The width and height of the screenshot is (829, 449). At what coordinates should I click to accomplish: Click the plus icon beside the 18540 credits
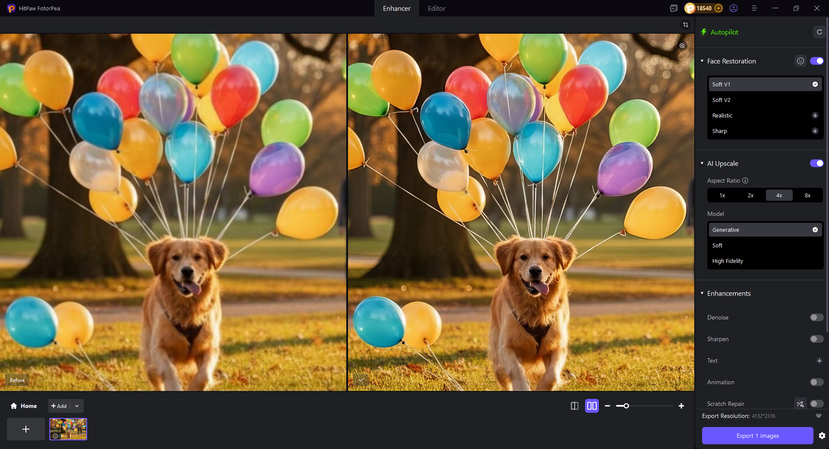(718, 8)
